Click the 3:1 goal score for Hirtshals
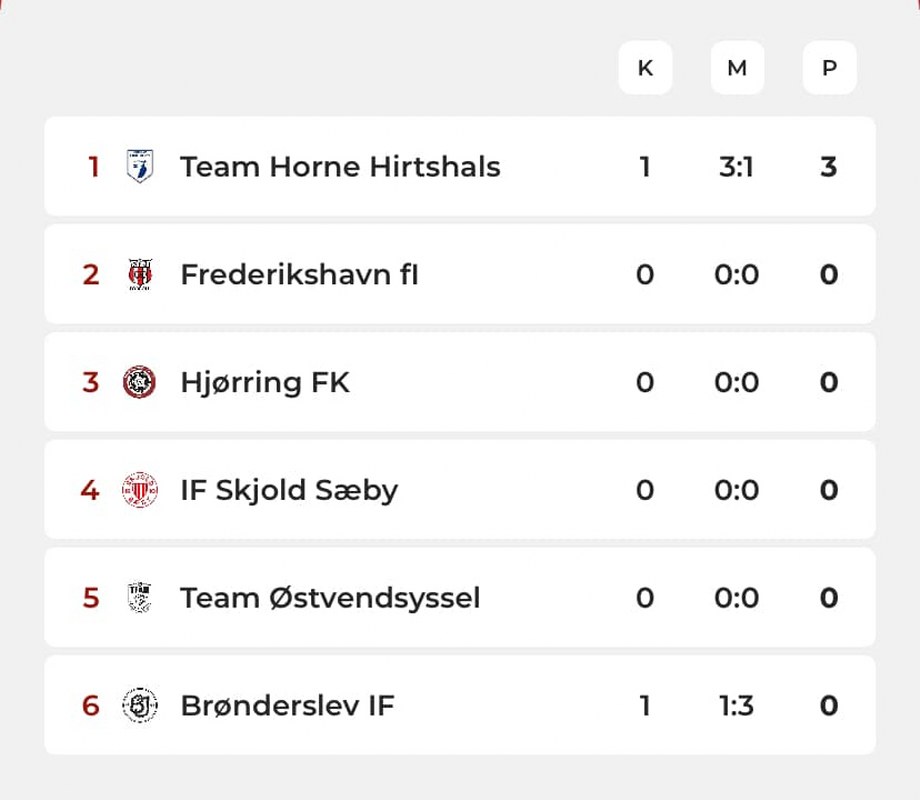The image size is (920, 800). [736, 166]
